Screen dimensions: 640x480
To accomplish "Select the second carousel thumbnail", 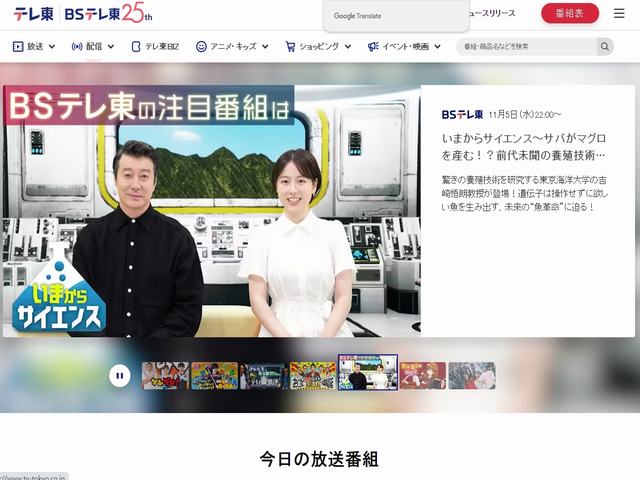I will point(215,376).
